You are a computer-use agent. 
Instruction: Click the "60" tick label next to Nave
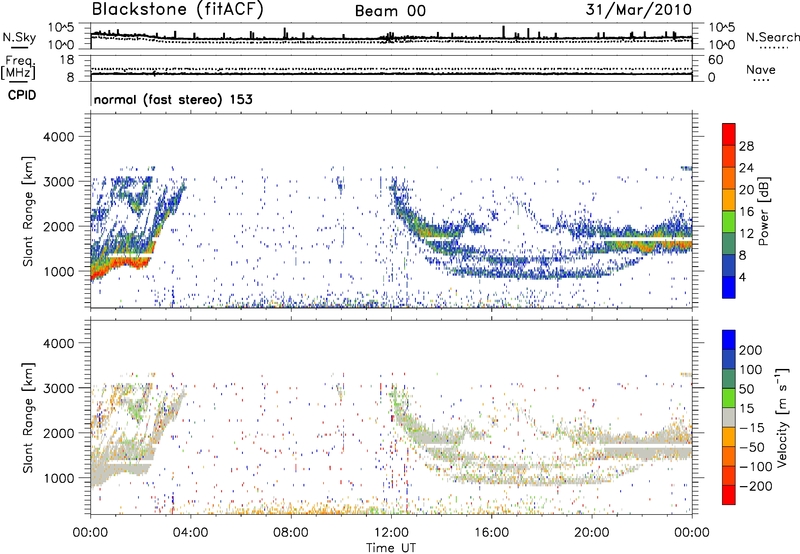[716, 60]
